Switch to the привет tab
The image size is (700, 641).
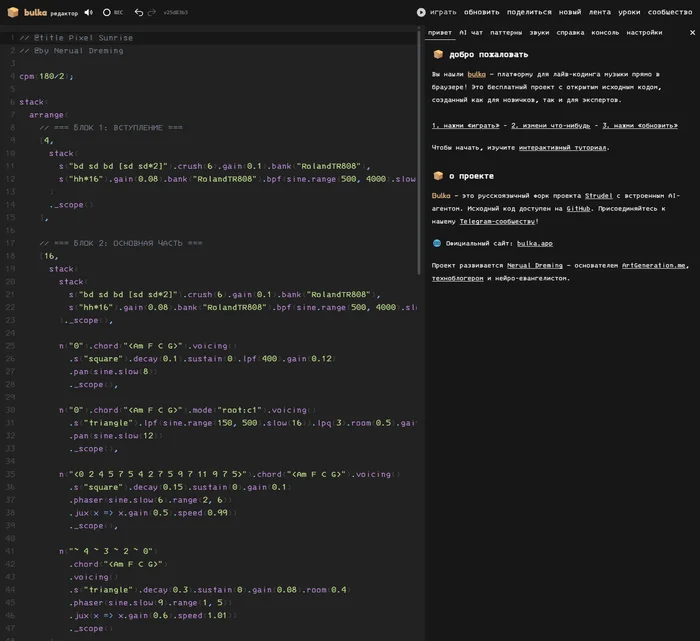point(440,33)
